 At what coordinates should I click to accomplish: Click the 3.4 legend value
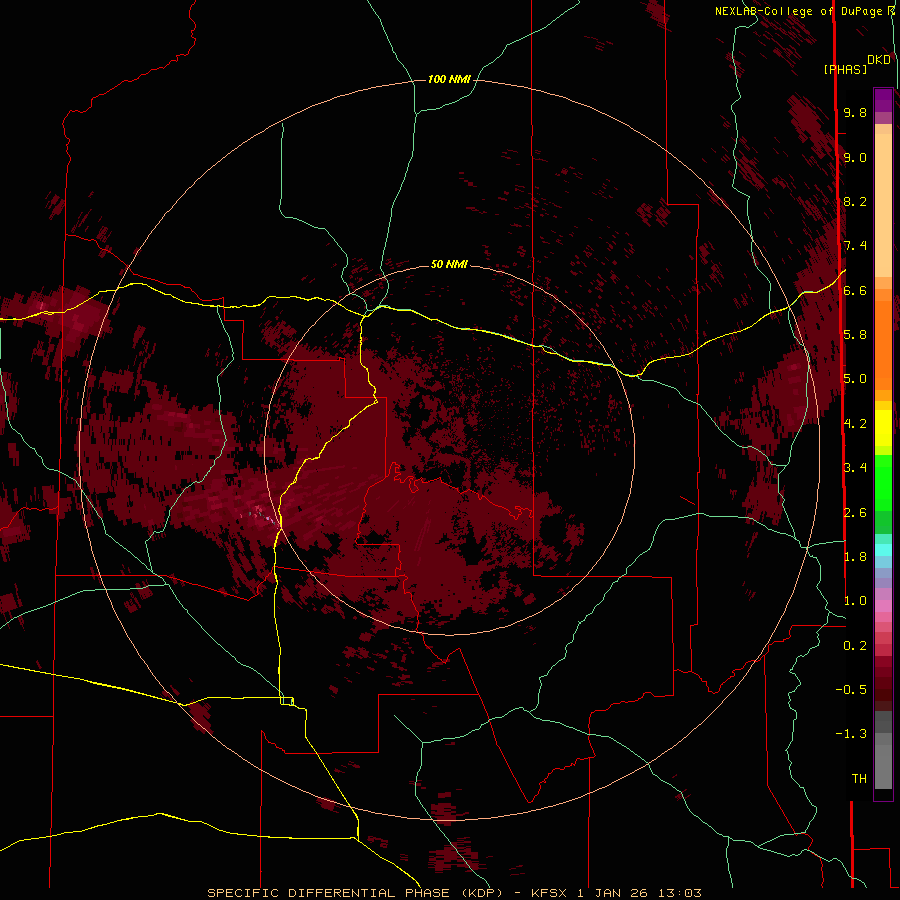click(x=855, y=468)
